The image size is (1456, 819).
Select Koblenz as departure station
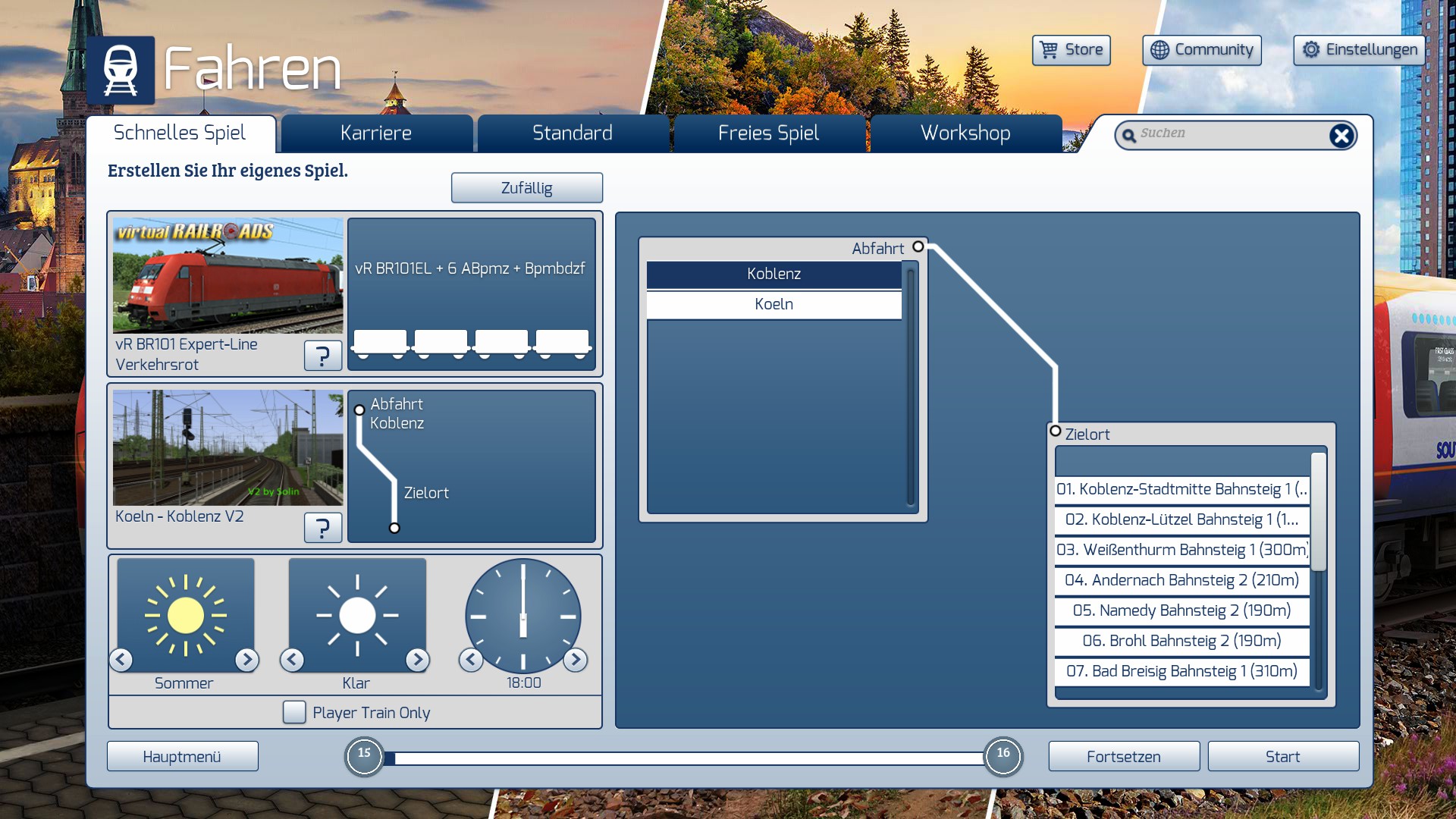tap(773, 274)
